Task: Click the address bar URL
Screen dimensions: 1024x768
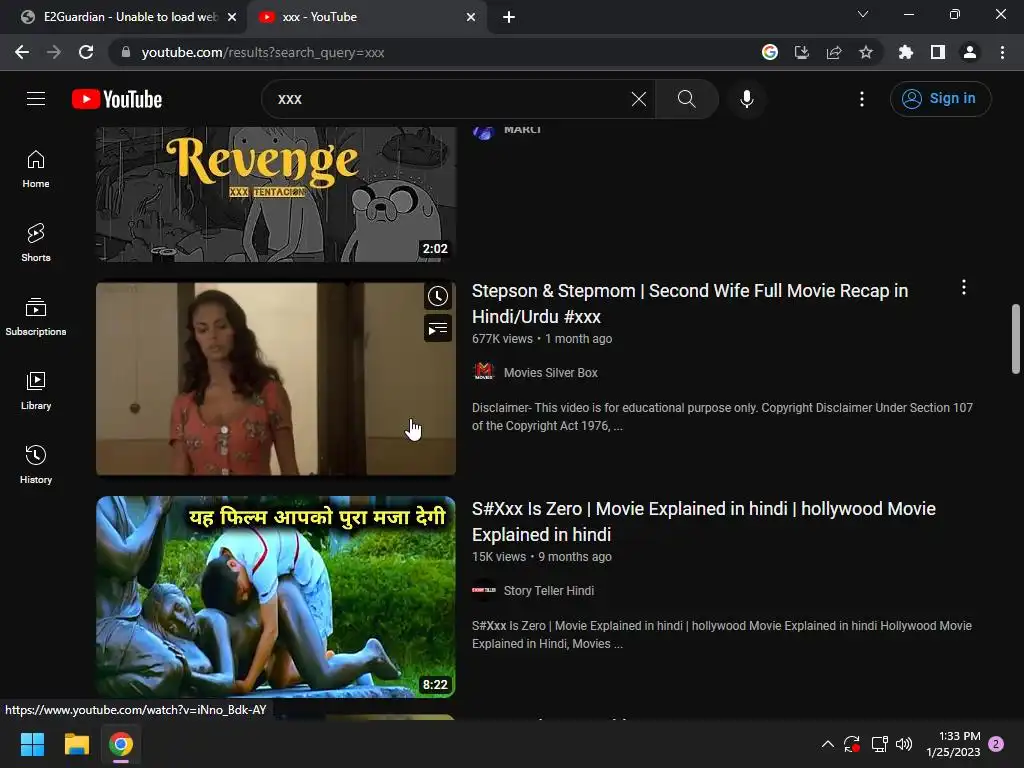Action: tap(263, 52)
